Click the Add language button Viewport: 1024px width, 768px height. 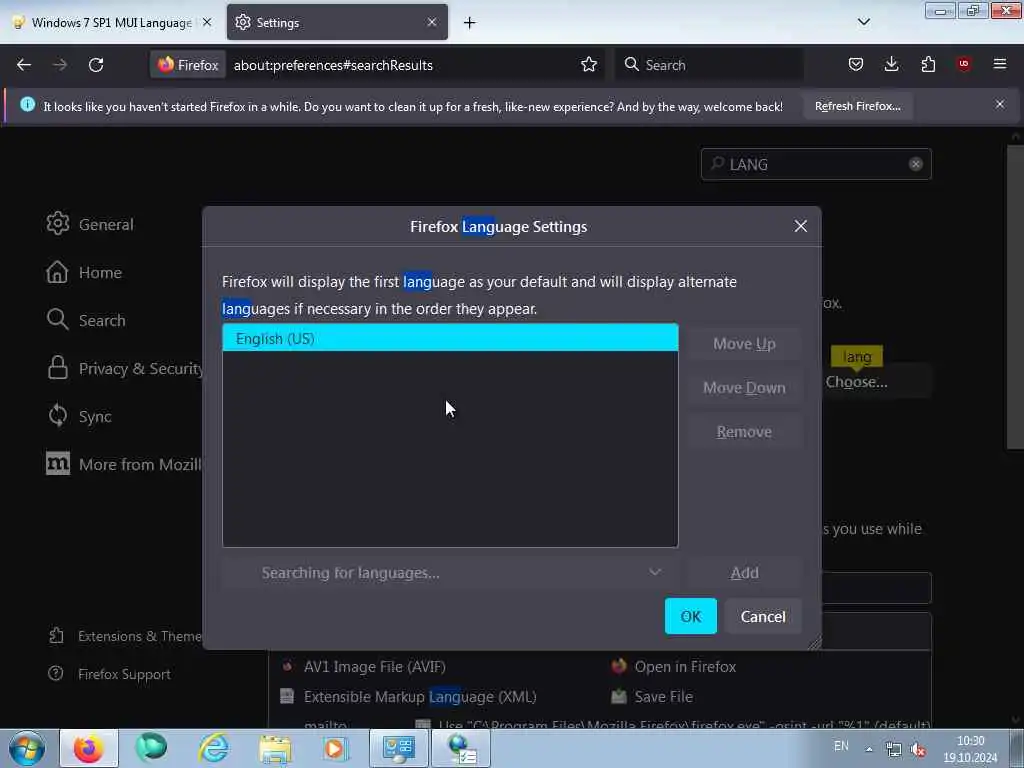pyautogui.click(x=744, y=573)
